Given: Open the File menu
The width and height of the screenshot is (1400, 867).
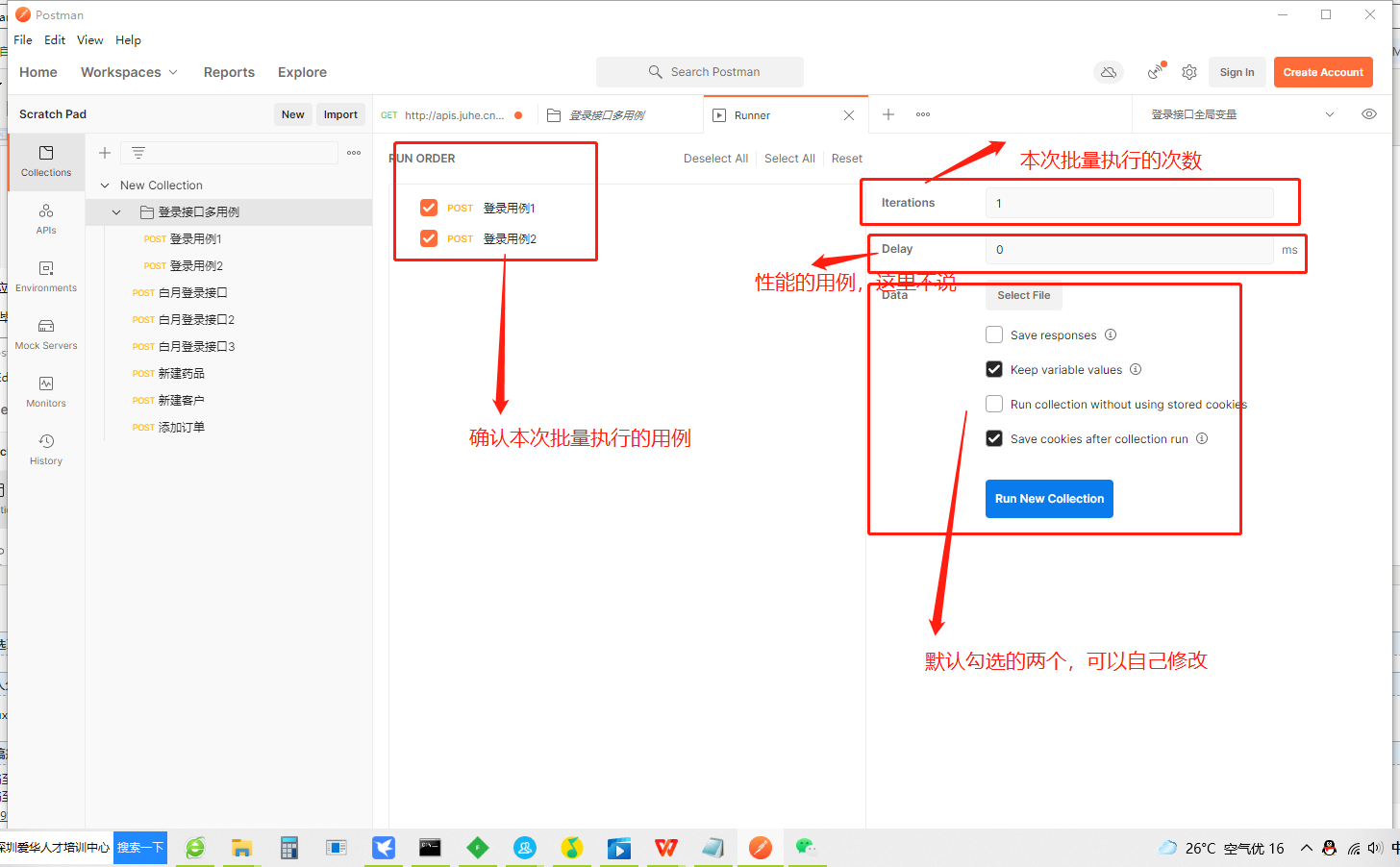Looking at the screenshot, I should pyautogui.click(x=23, y=40).
